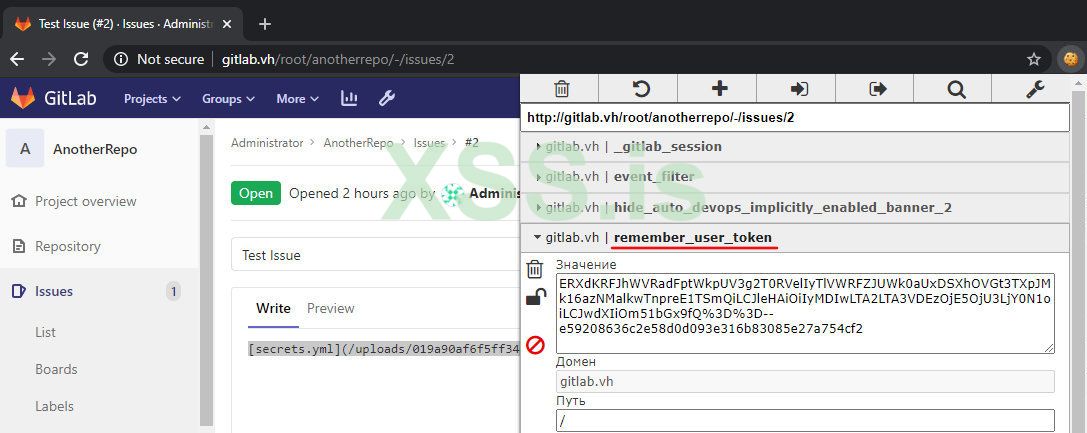Reload the browser page

(81, 59)
